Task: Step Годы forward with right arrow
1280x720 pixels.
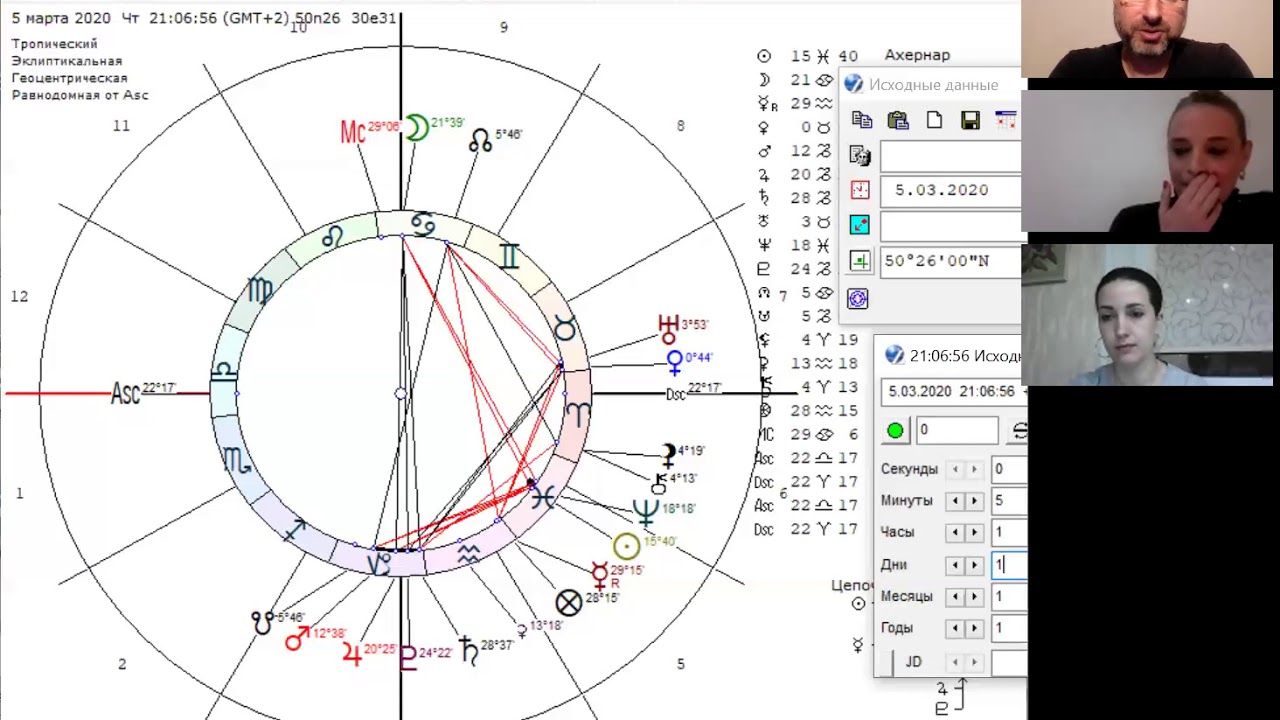Action: [974, 629]
